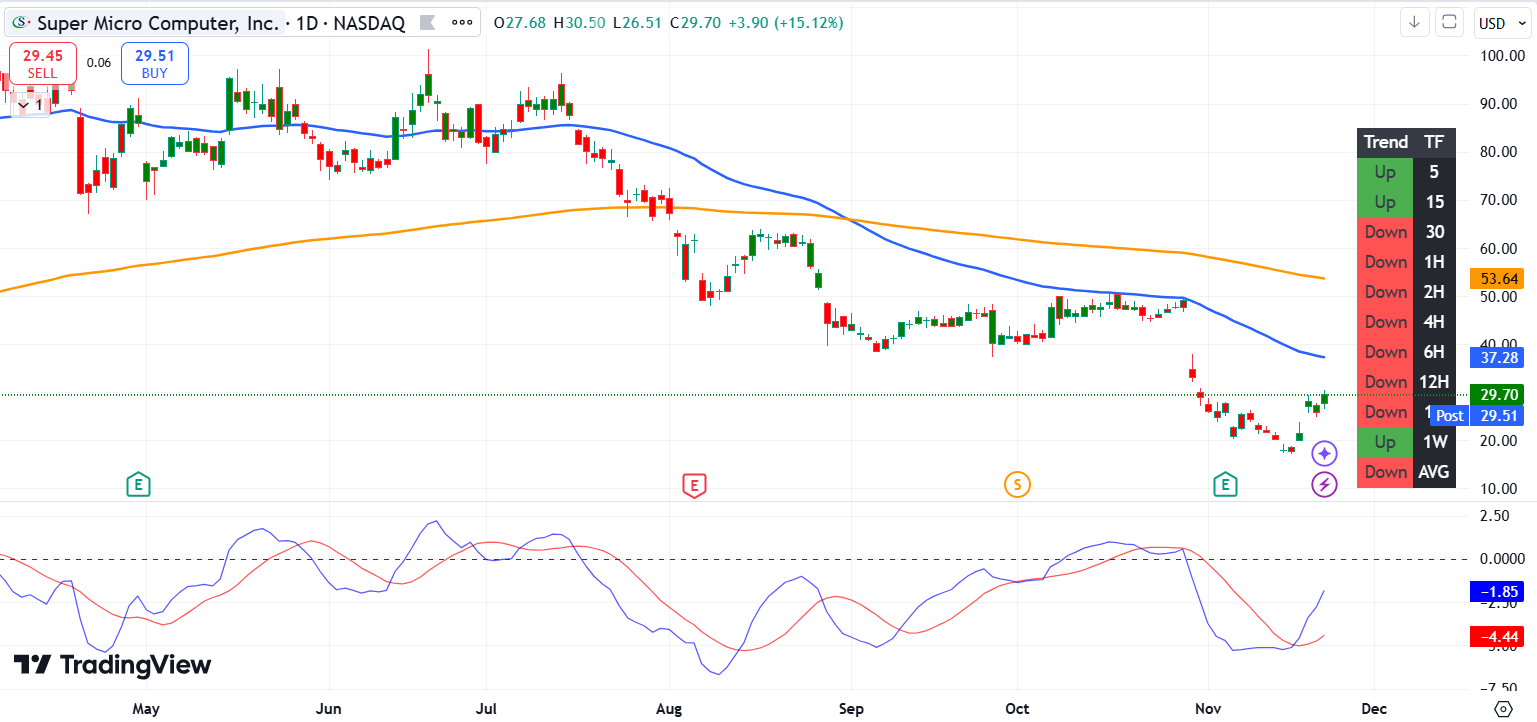Click the green earnings E marker near May
Screen dimensions: 1537x722
pos(138,486)
